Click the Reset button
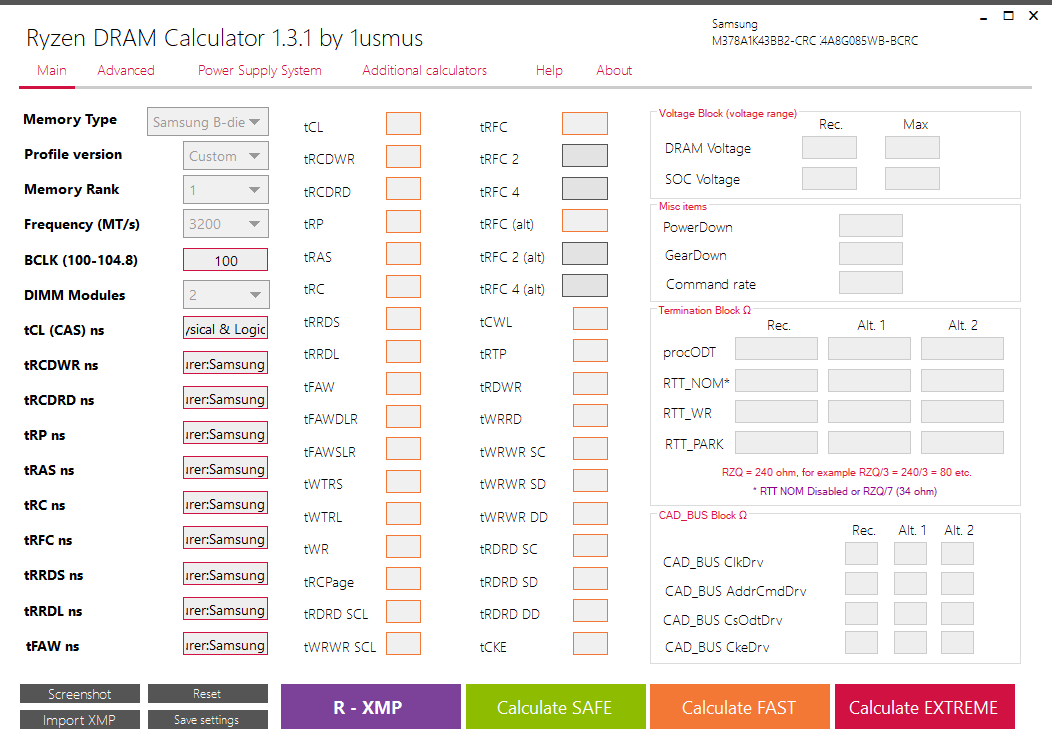This screenshot has height=753, width=1052. pyautogui.click(x=207, y=693)
